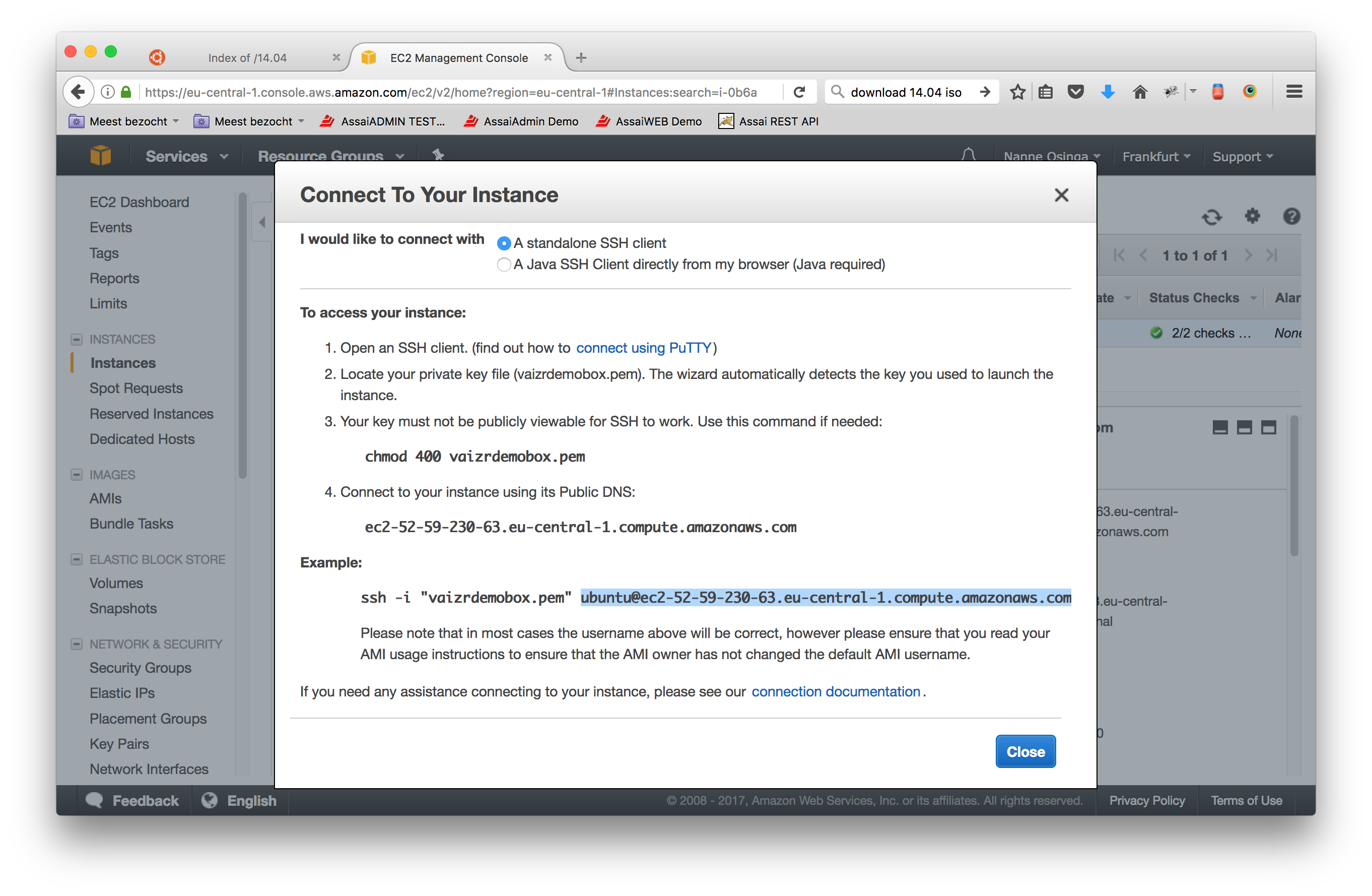The image size is (1372, 896).
Task: Close the Index of /14.04 tab
Action: [336, 57]
